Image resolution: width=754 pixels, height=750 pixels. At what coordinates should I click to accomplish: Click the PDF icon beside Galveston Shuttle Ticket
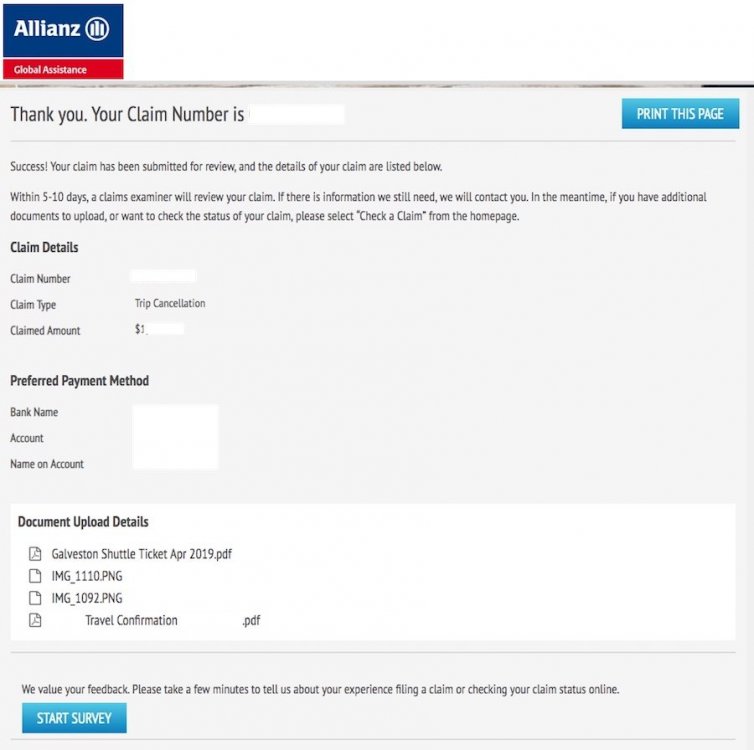coord(35,554)
